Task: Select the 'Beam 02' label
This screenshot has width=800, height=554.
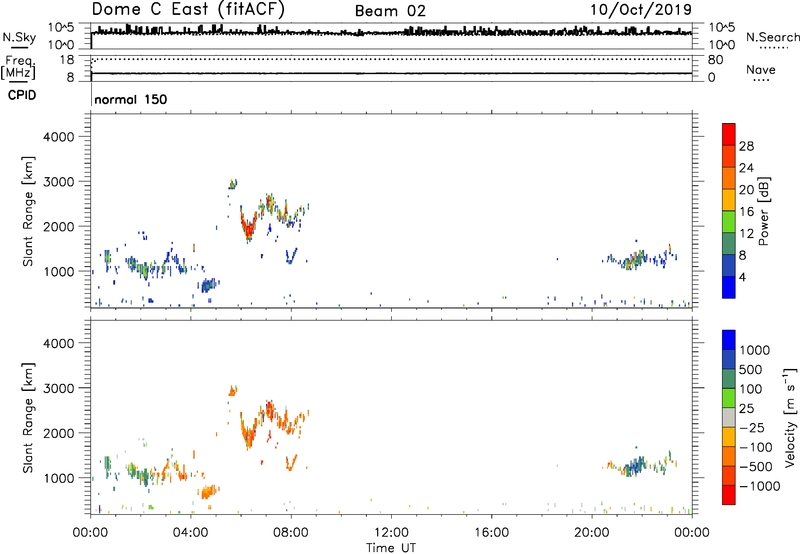Action: (390, 11)
